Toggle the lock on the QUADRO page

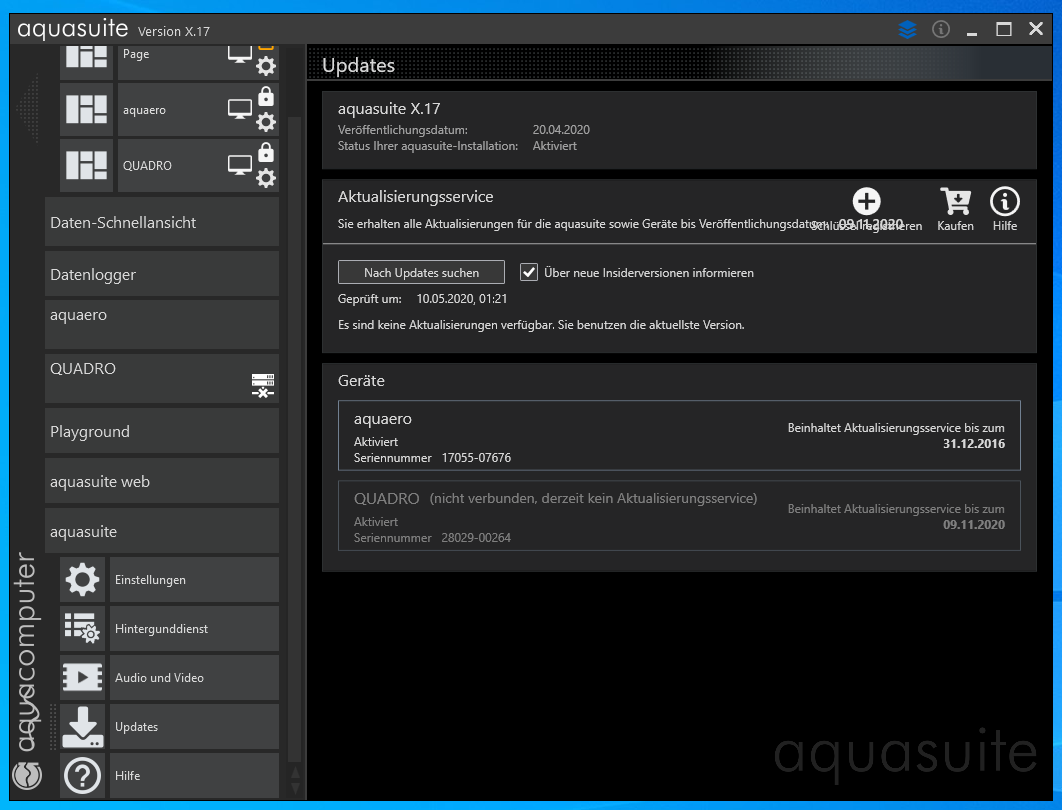coord(265,152)
